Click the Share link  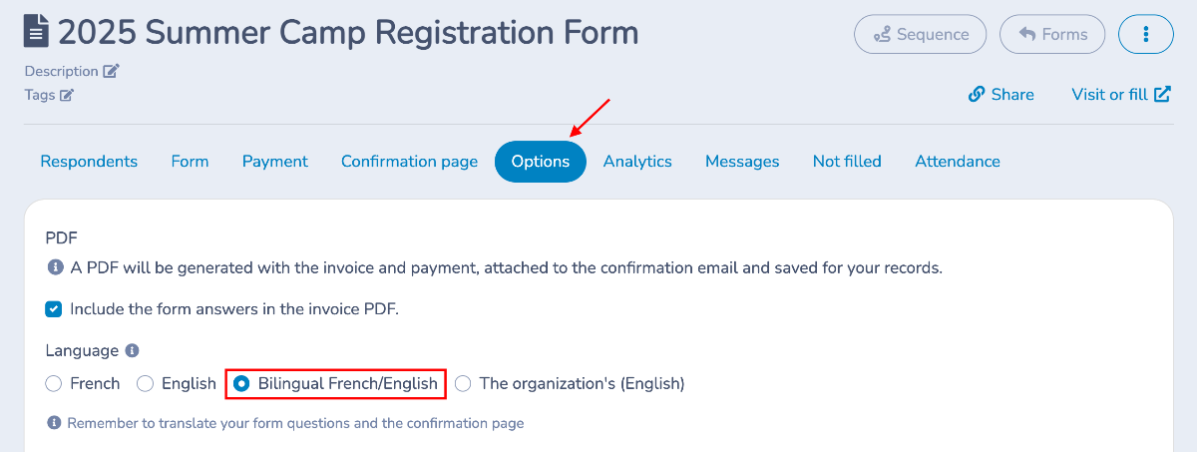[x=1001, y=94]
